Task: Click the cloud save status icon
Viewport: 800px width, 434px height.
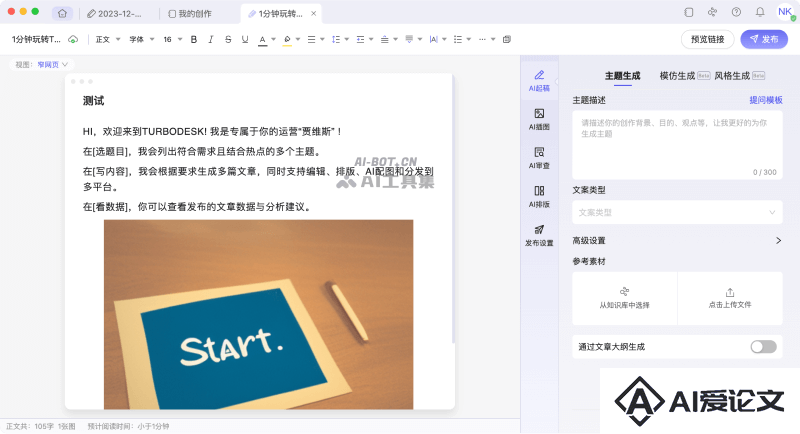Action: pyautogui.click(x=73, y=39)
